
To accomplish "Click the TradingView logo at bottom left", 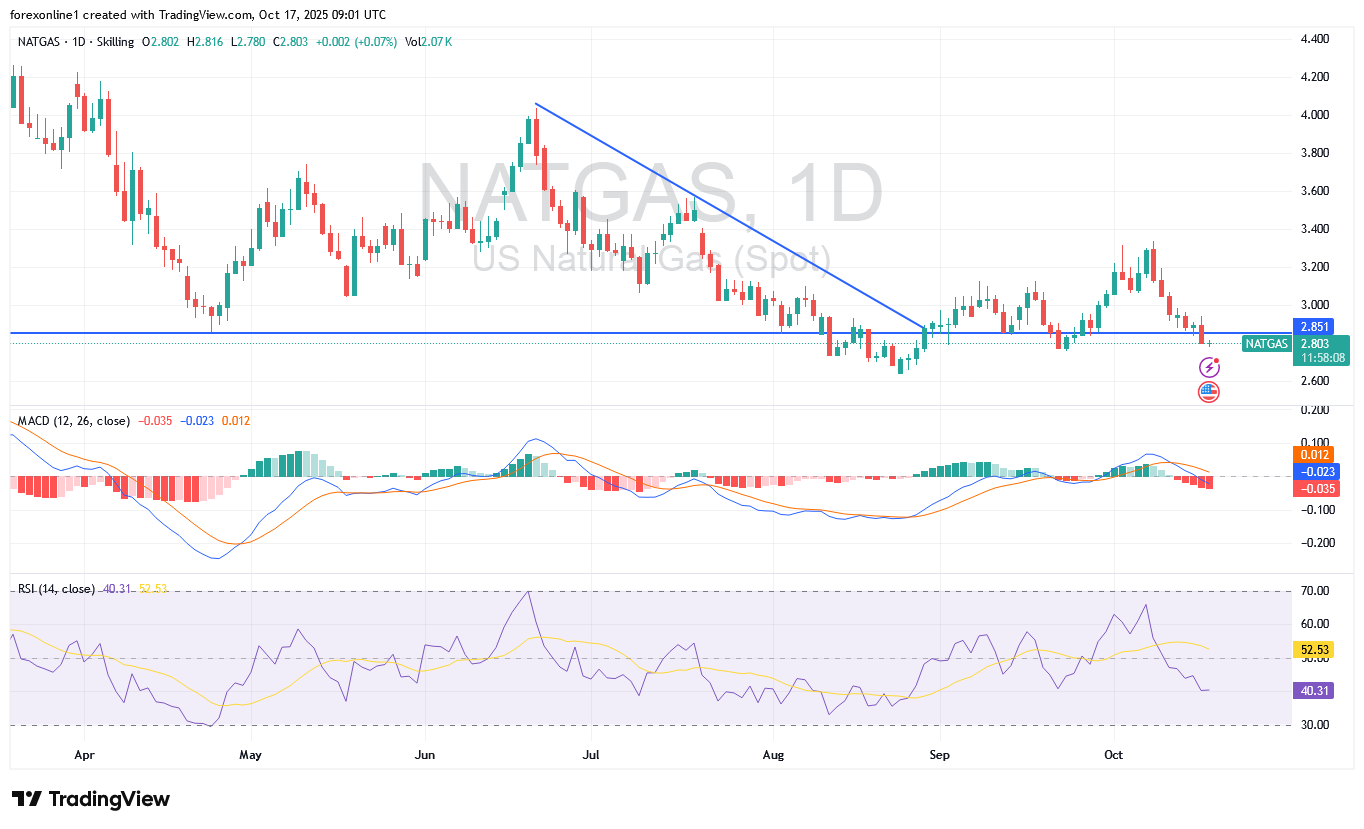I will coord(91,799).
